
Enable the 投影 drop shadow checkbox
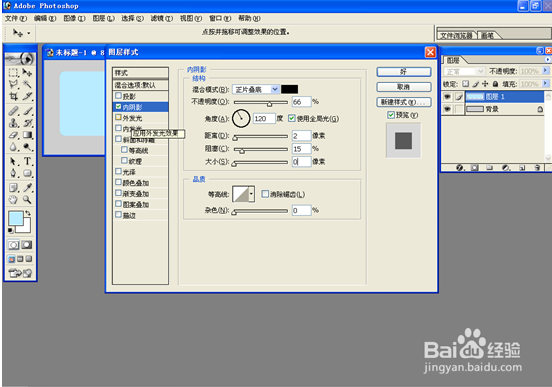[119, 96]
